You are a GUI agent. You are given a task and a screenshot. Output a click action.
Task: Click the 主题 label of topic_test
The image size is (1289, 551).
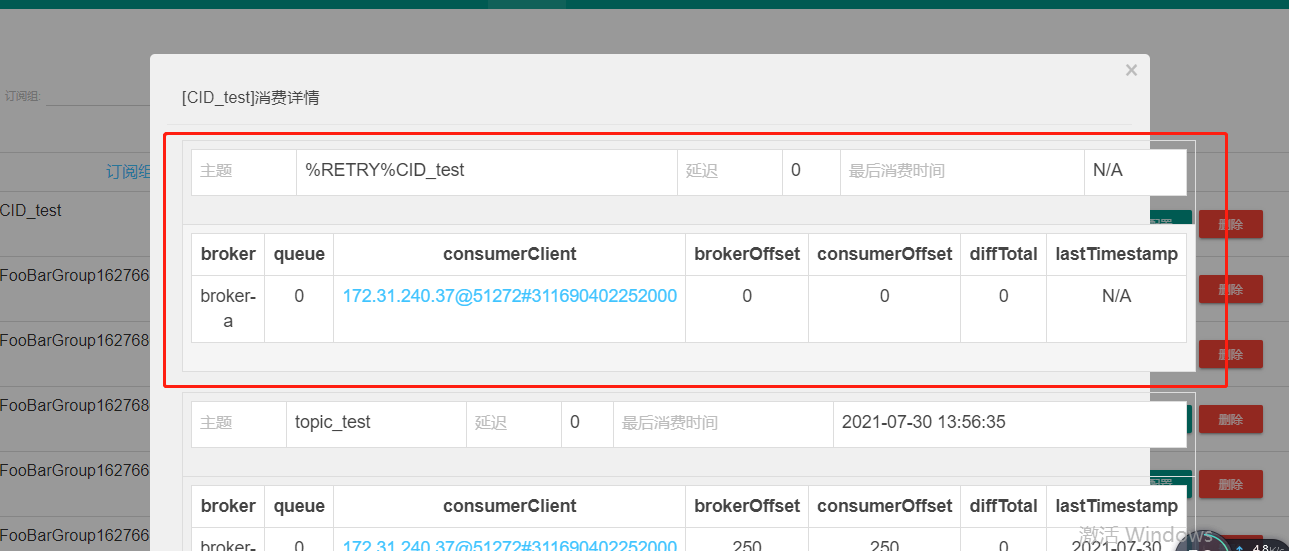point(216,423)
